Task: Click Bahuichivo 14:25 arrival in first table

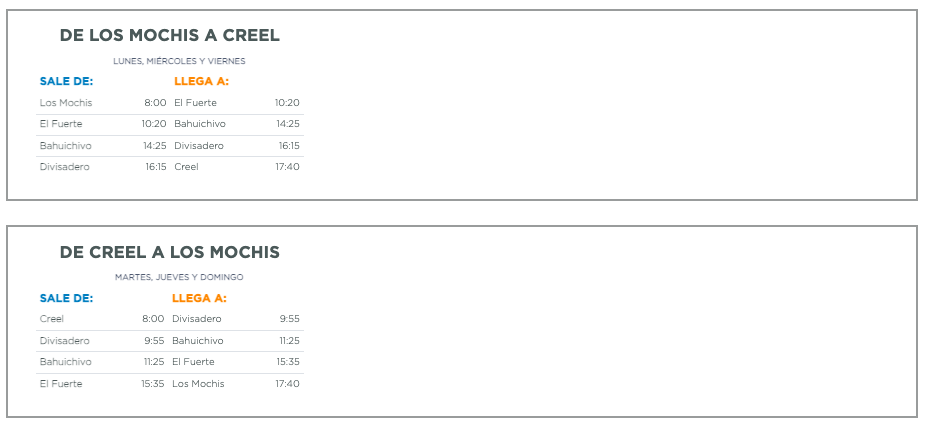Action: pos(237,124)
